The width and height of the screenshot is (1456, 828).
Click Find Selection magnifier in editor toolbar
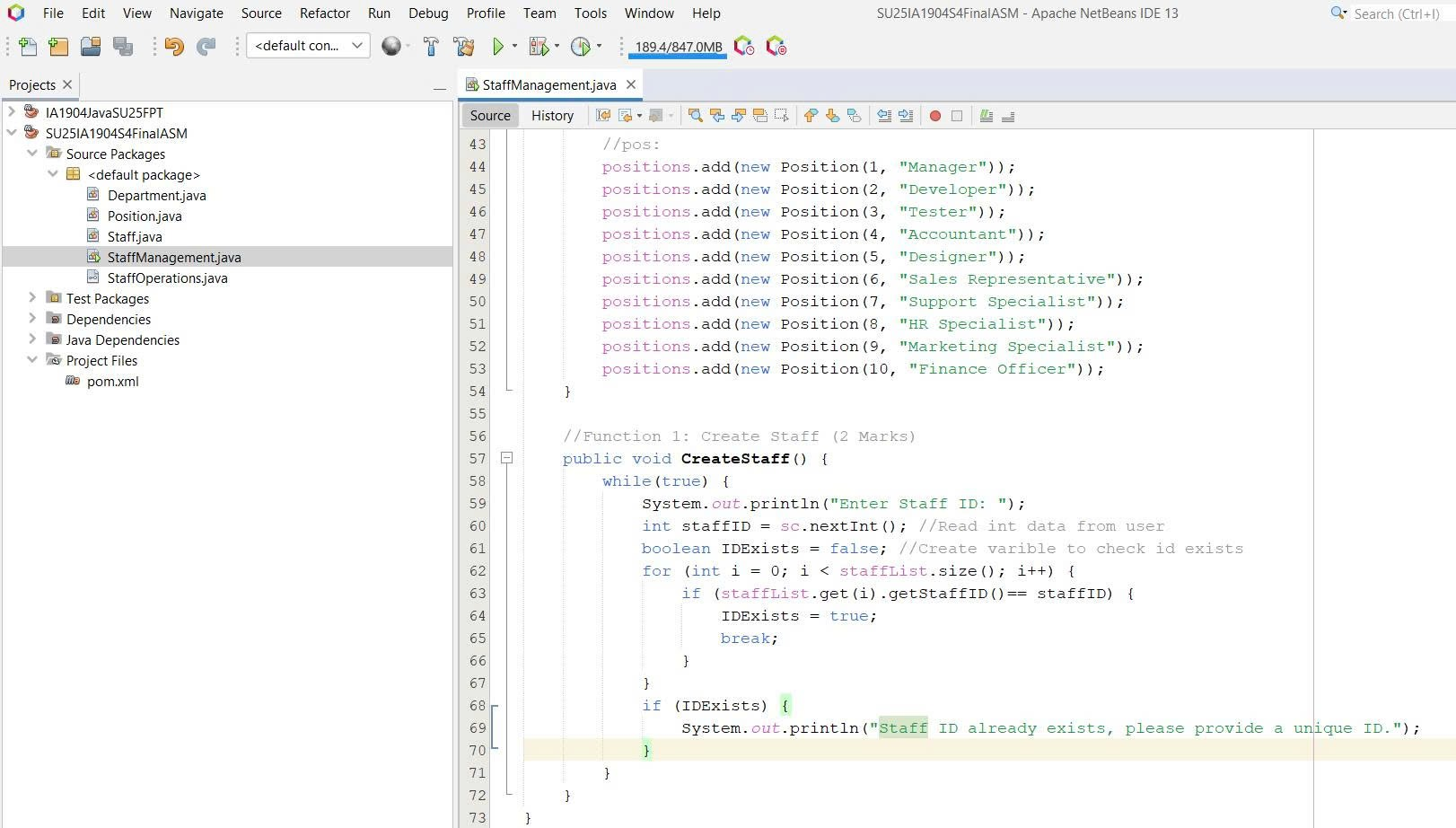[x=695, y=116]
